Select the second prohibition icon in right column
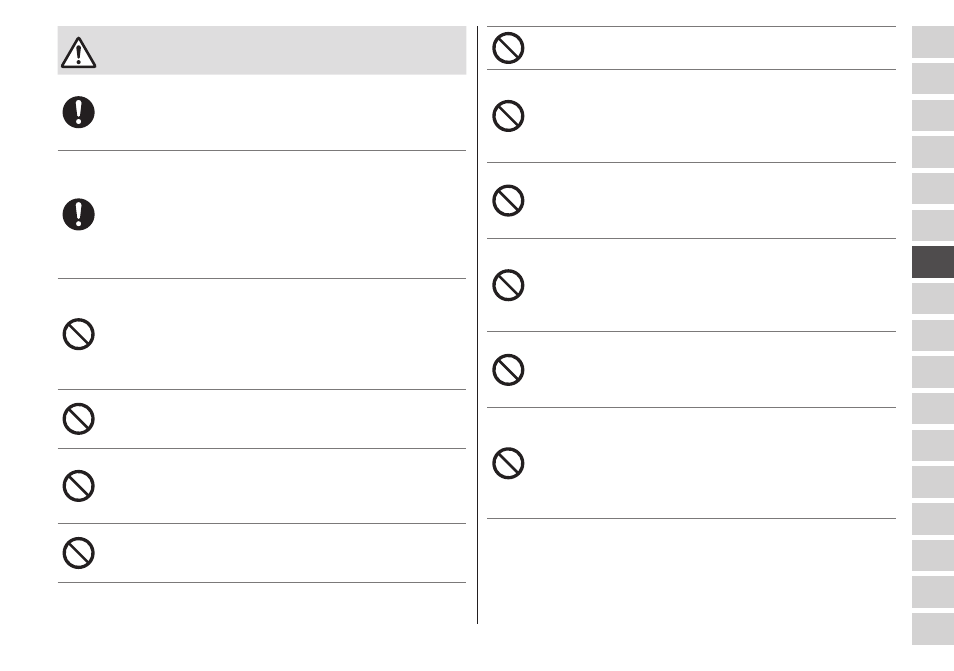This screenshot has height=671, width=954. (x=508, y=116)
